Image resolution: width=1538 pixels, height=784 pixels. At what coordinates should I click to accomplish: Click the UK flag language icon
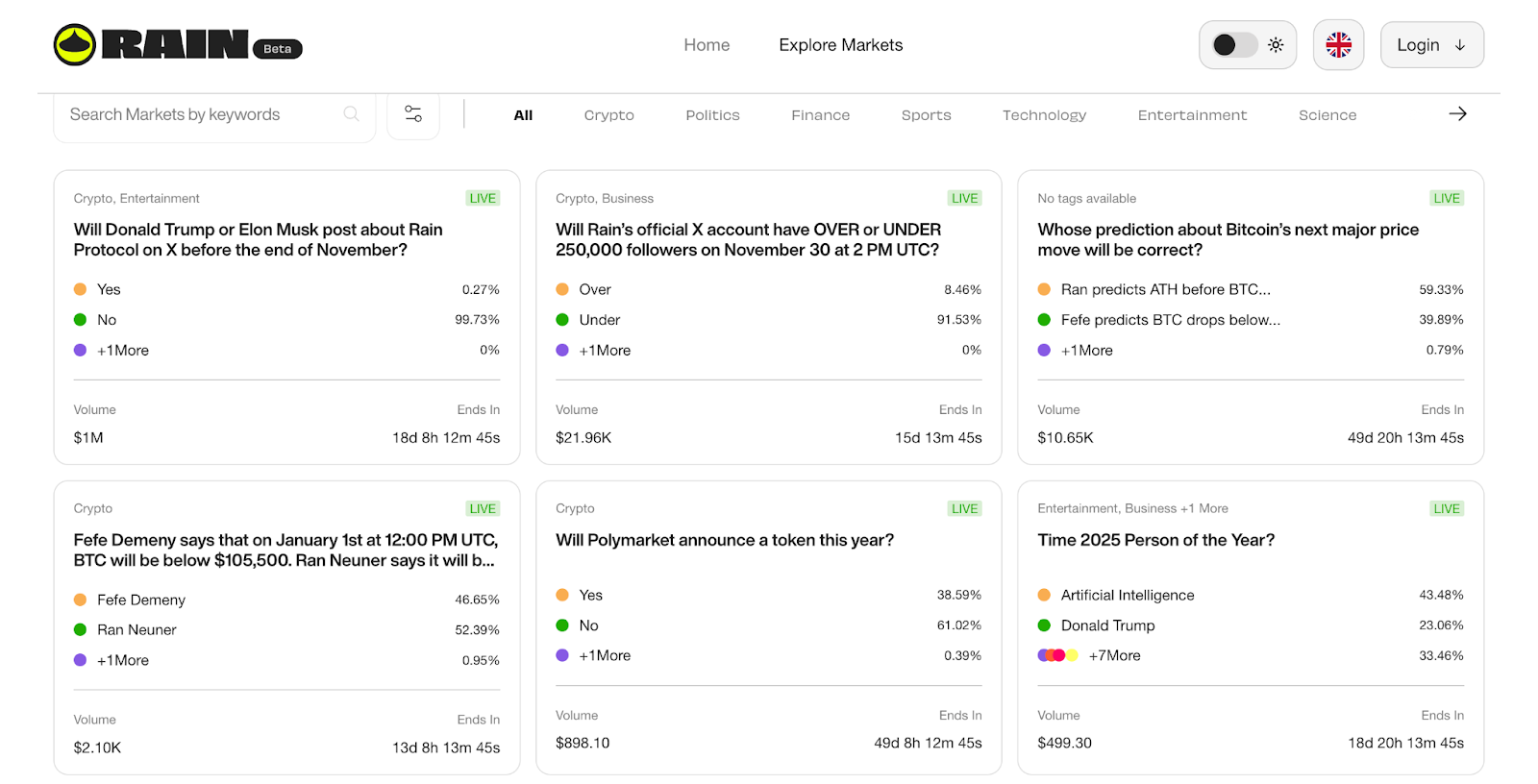point(1338,45)
